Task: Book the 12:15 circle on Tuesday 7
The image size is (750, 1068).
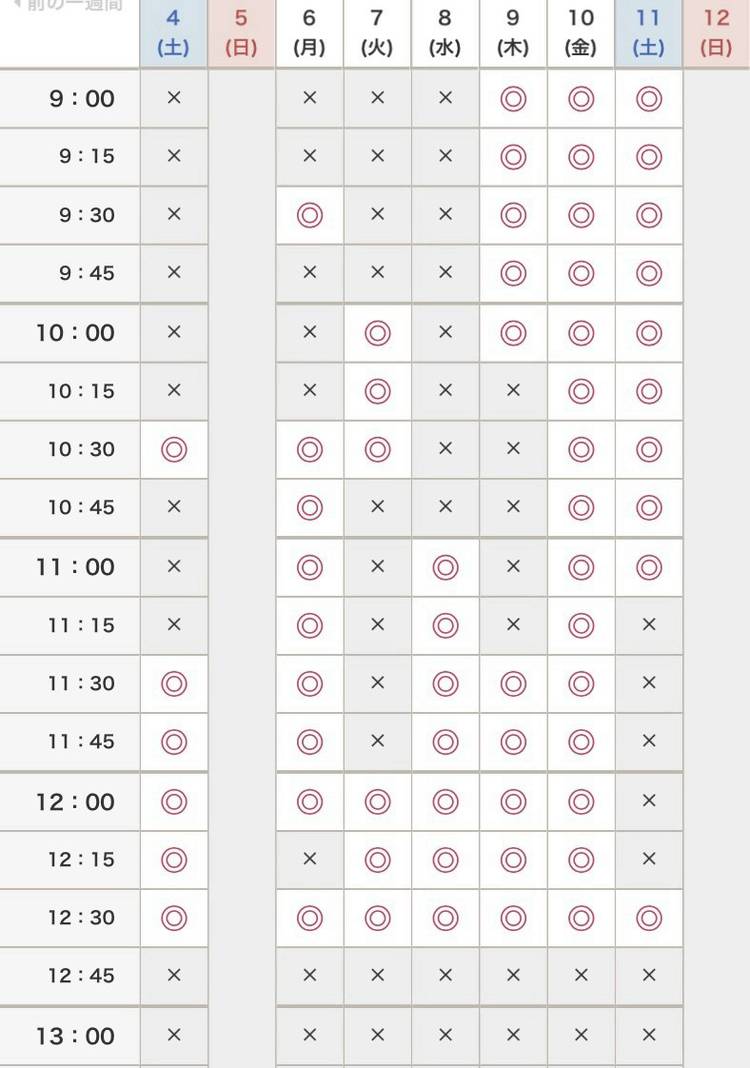Action: pyautogui.click(x=377, y=860)
